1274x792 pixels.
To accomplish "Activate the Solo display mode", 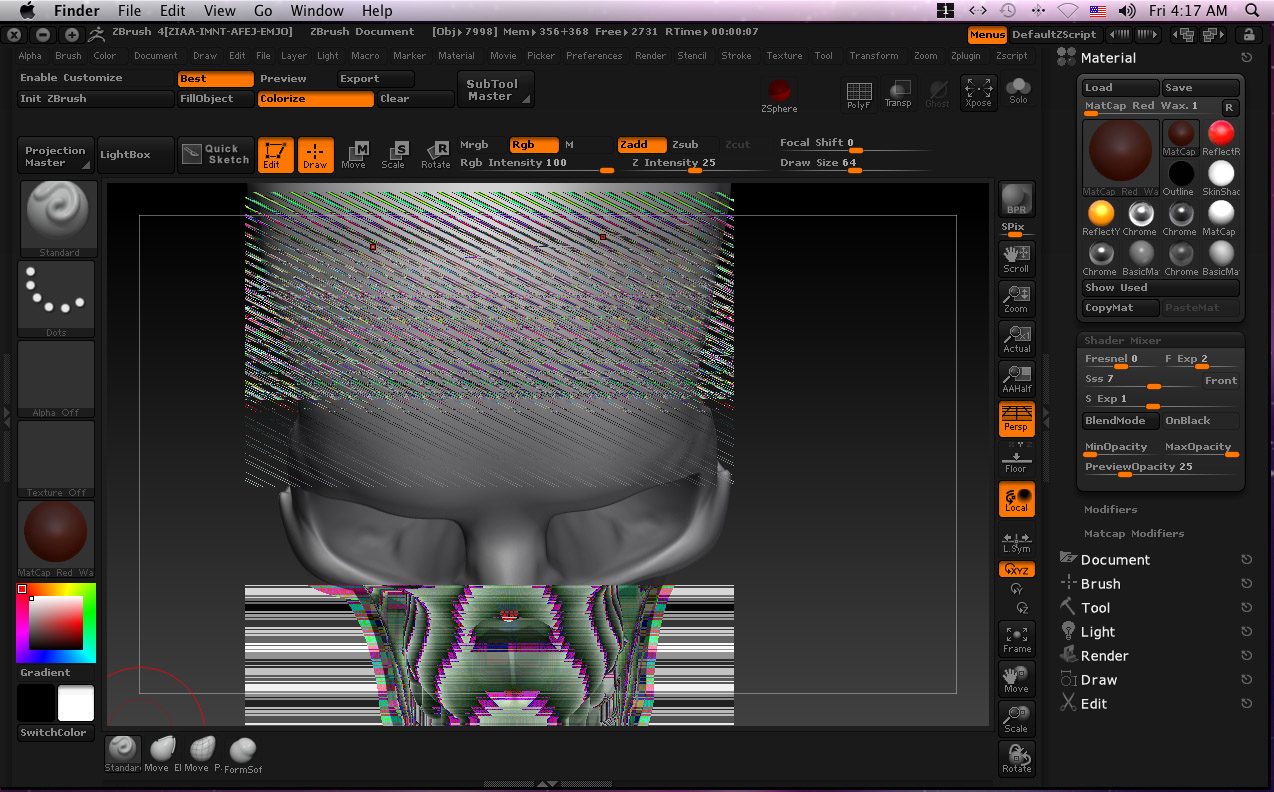I will pos(1018,92).
